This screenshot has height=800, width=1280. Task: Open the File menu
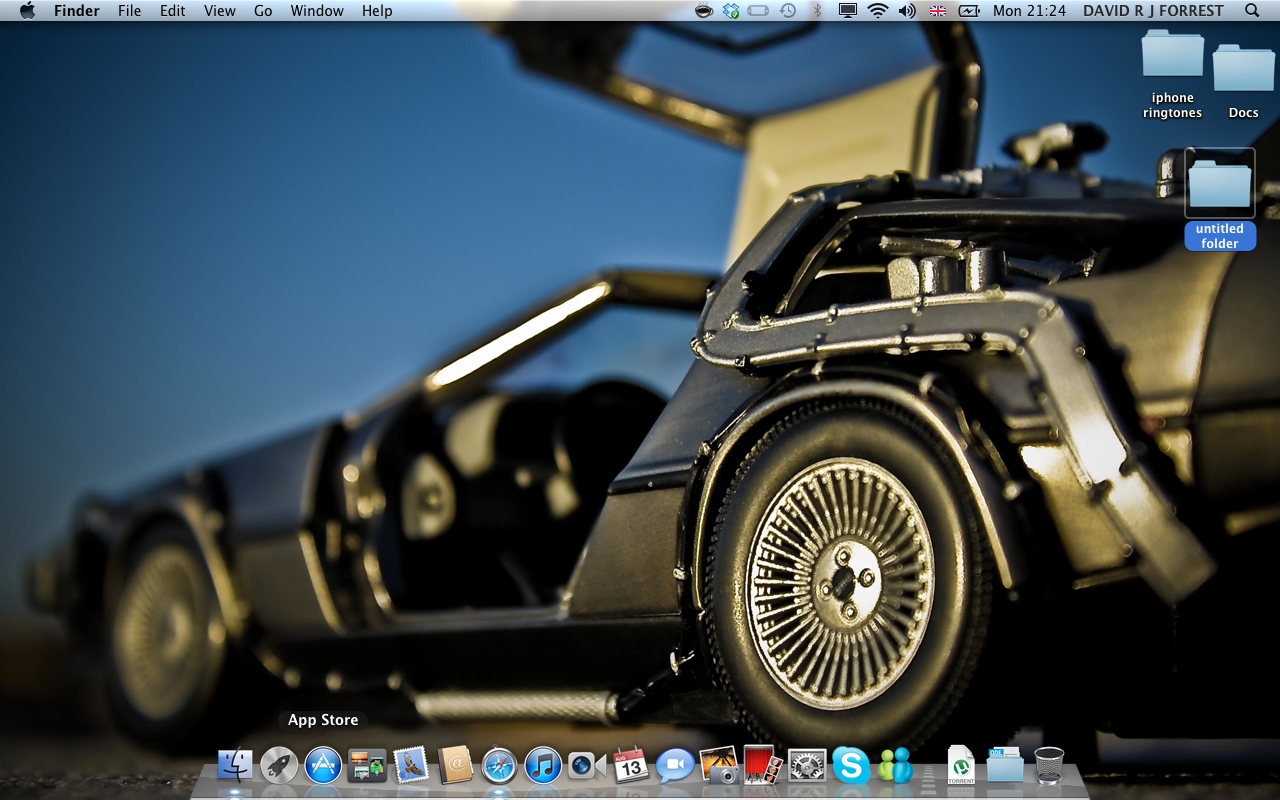click(x=129, y=11)
